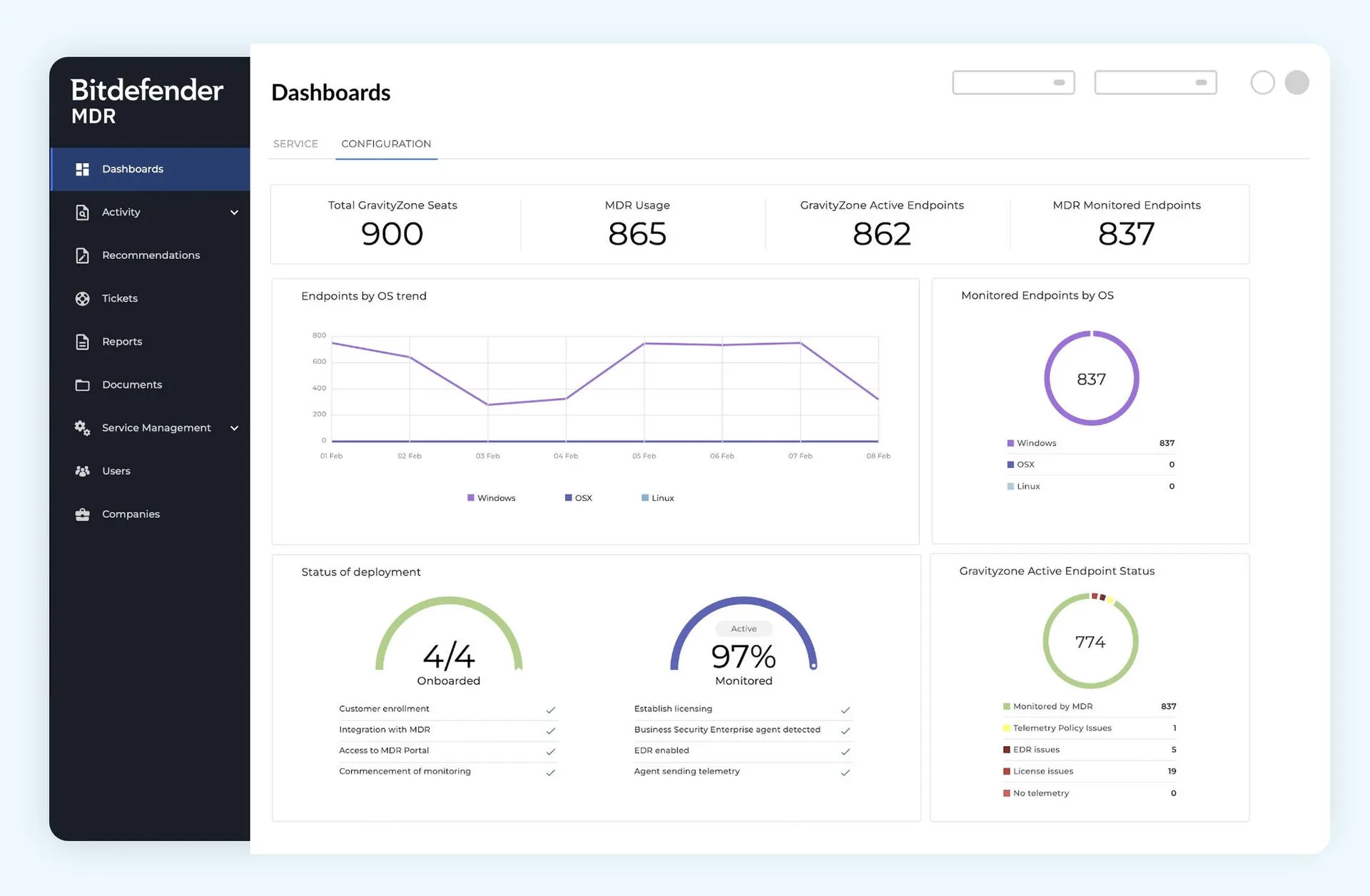Expand the Activity submenu chevron
Viewport: 1370px width, 896px height.
click(234, 213)
